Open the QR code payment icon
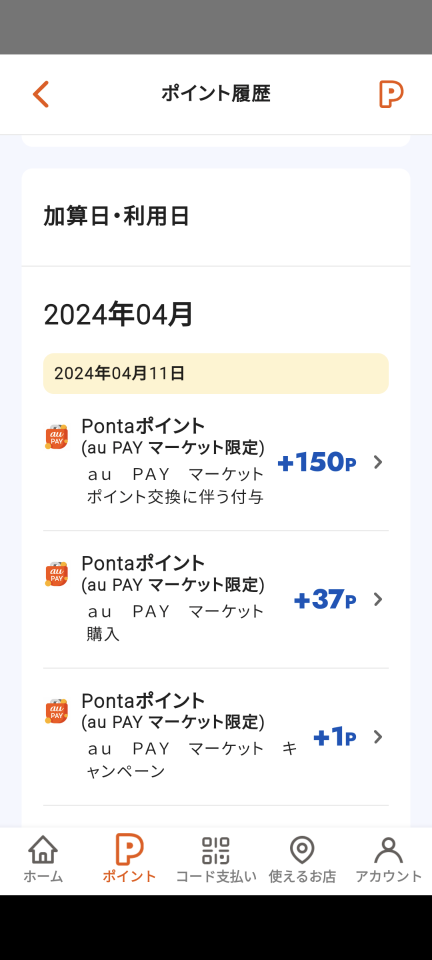The height and width of the screenshot is (960, 432). [x=216, y=850]
